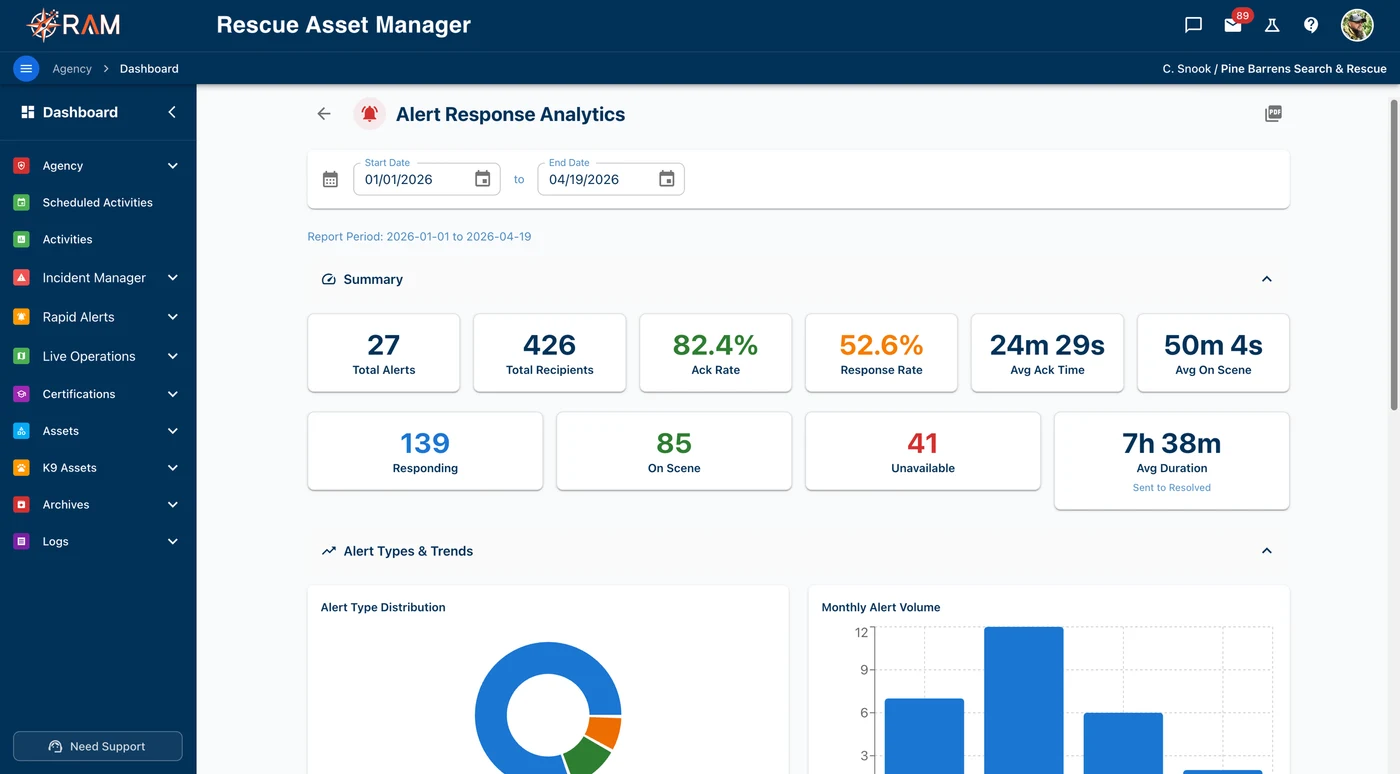Open mail inbox with 89 badge
Viewport: 1400px width, 774px height.
pyautogui.click(x=1233, y=25)
